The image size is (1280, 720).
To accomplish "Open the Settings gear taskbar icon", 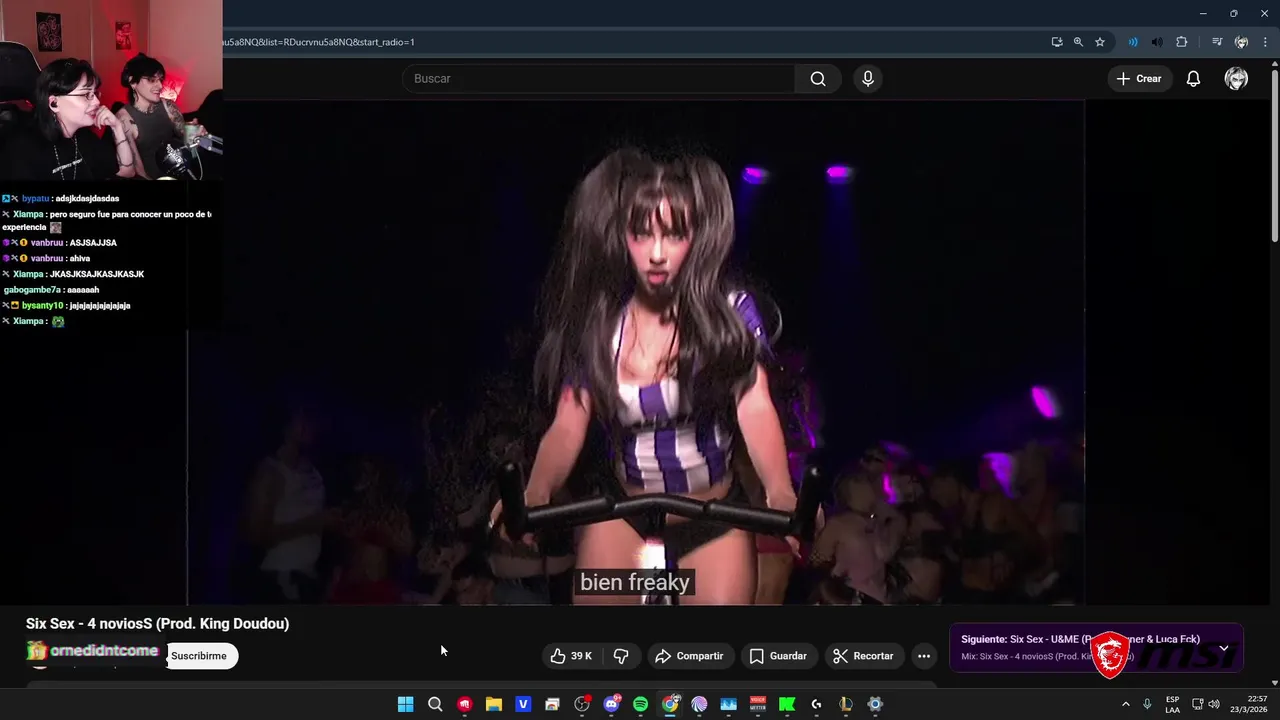I will [875, 704].
